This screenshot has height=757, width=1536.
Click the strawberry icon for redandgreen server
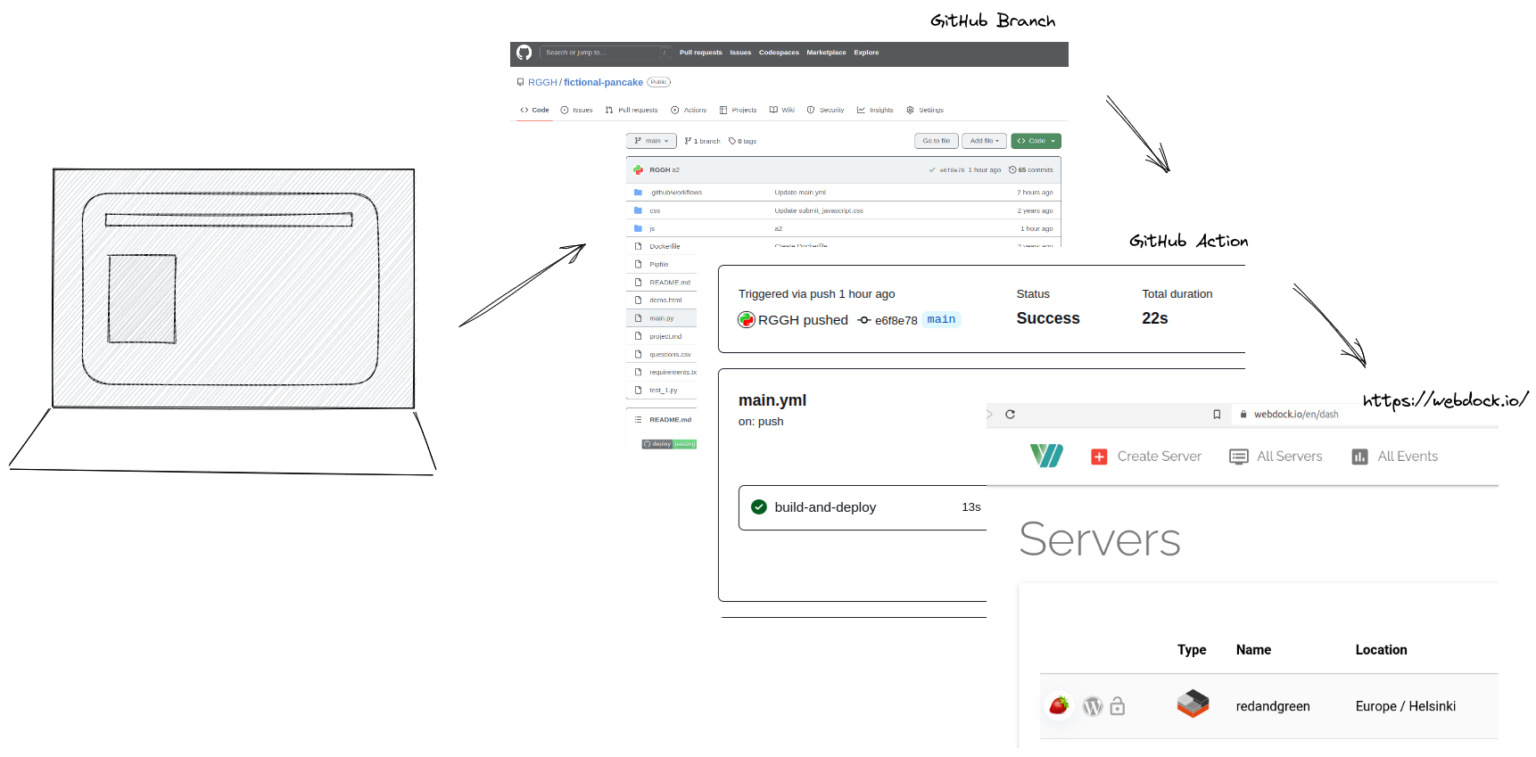(1059, 706)
